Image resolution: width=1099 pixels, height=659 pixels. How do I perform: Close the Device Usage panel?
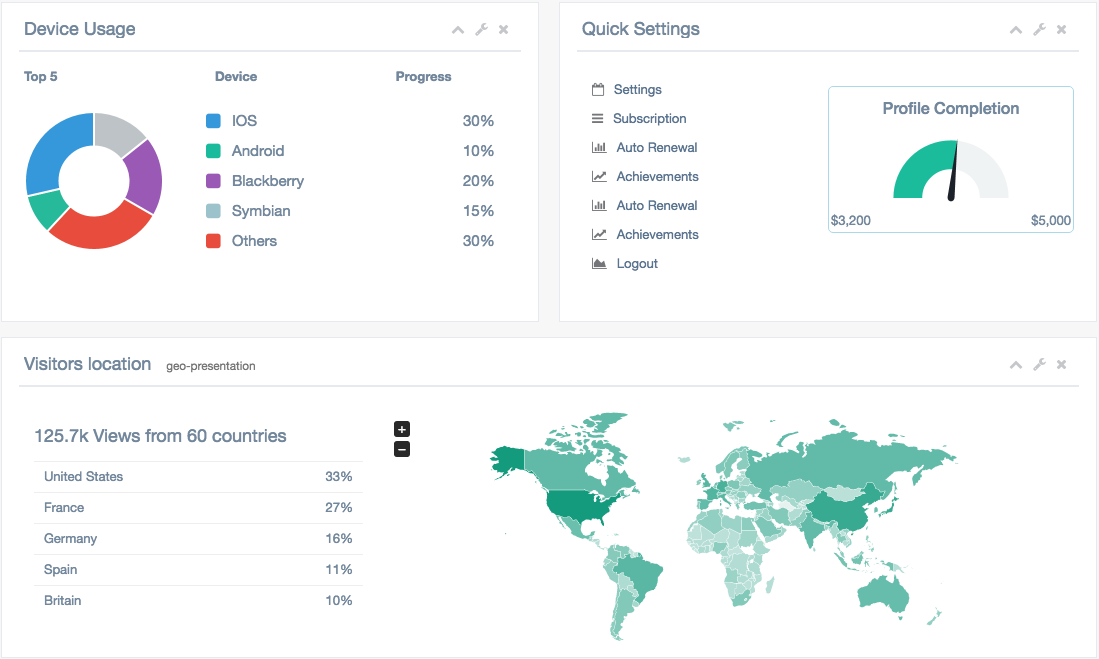pos(503,30)
